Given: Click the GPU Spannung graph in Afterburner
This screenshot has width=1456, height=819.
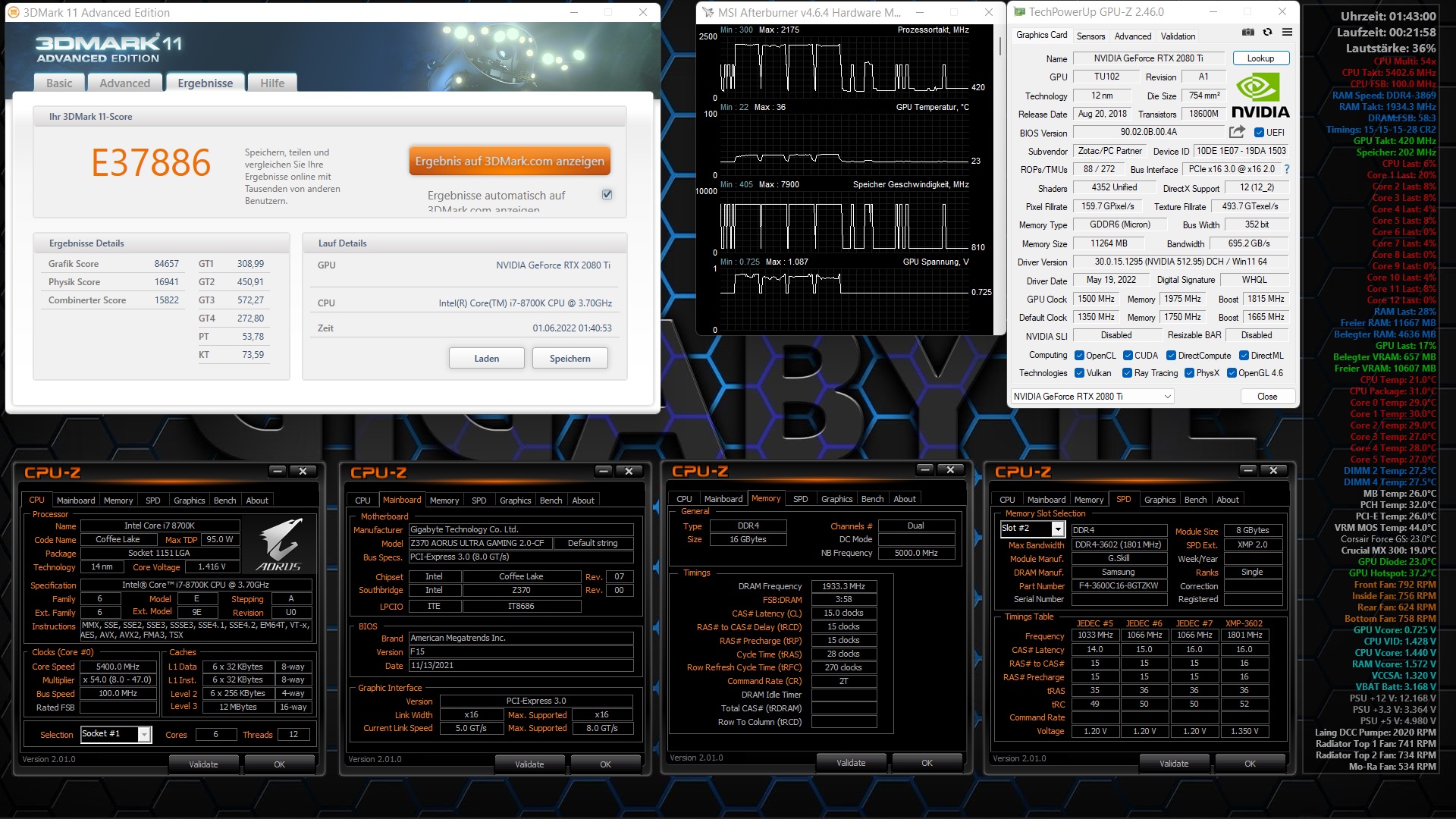Looking at the screenshot, I should coord(846,298).
